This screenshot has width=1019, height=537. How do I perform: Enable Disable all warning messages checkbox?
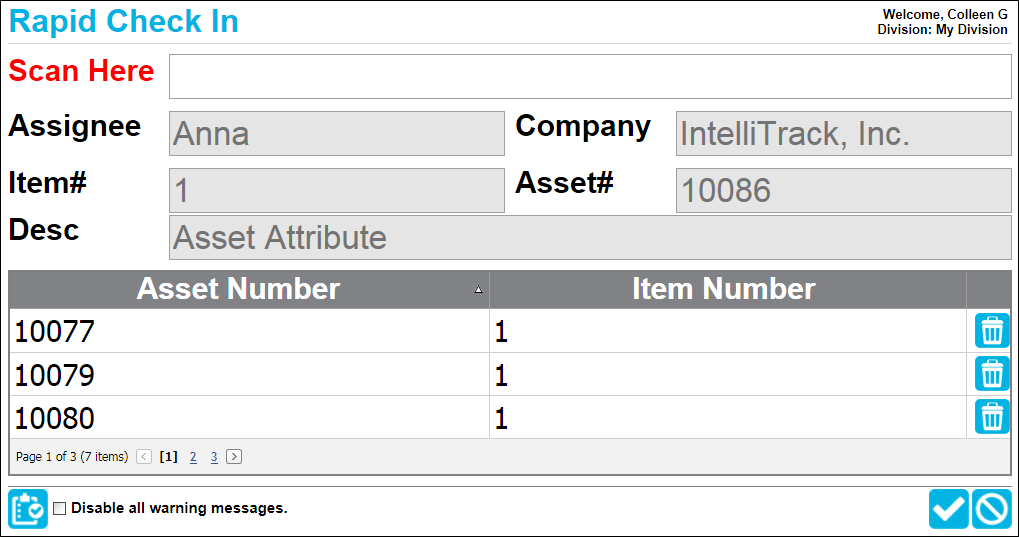coord(60,508)
